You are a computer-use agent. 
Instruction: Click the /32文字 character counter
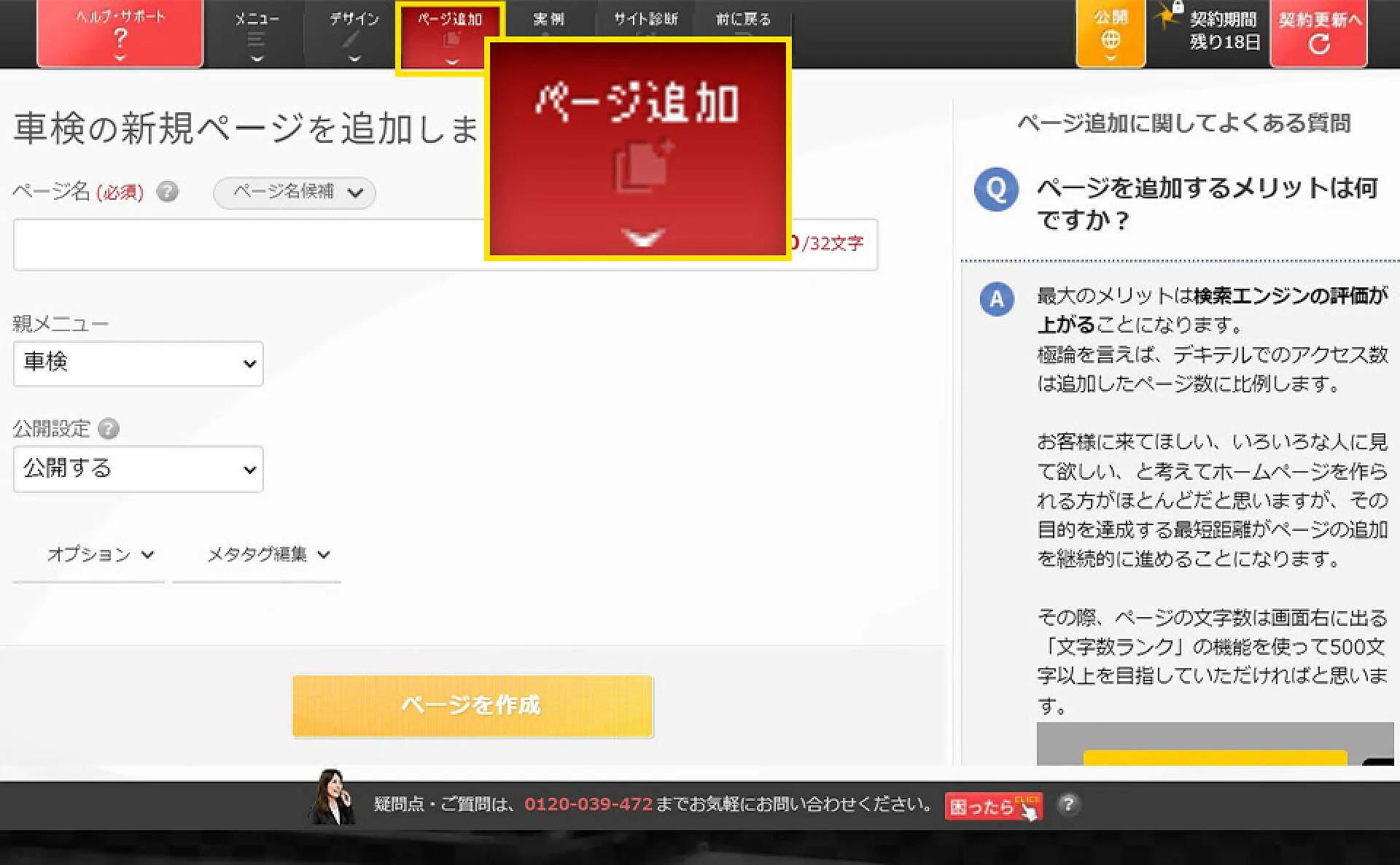833,243
